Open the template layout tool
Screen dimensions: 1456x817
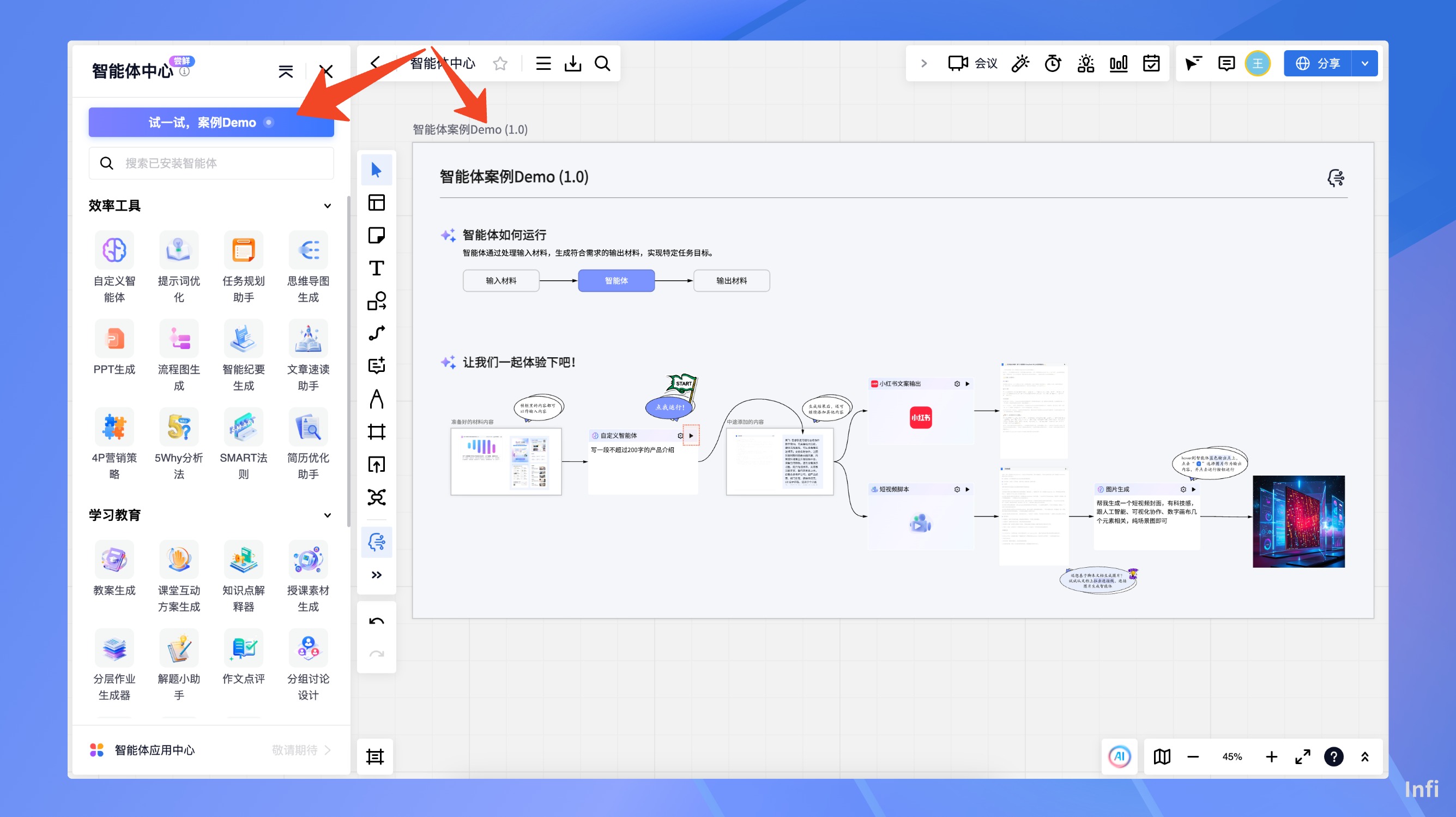377,202
